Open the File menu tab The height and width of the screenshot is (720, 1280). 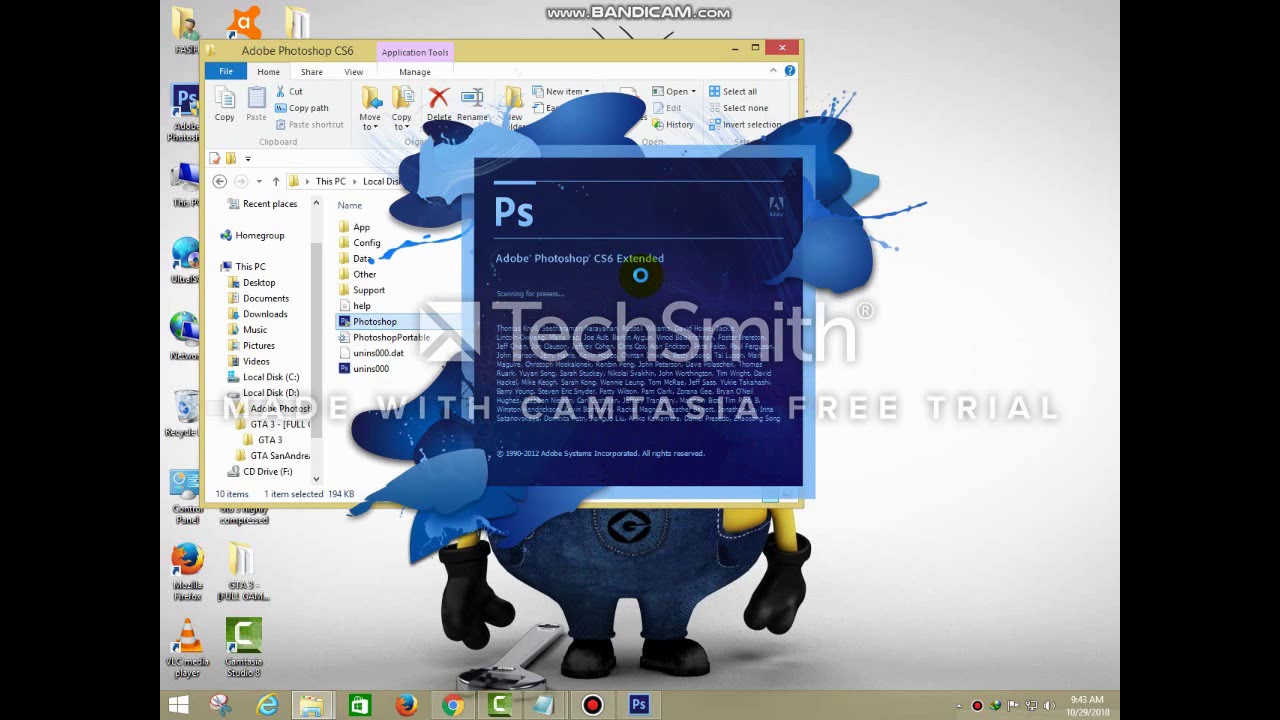tap(226, 71)
